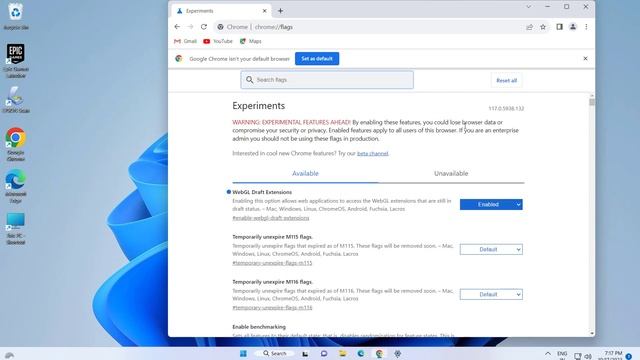This screenshot has width=640, height=360.
Task: Switch to the Unavailable tab
Action: (x=451, y=173)
